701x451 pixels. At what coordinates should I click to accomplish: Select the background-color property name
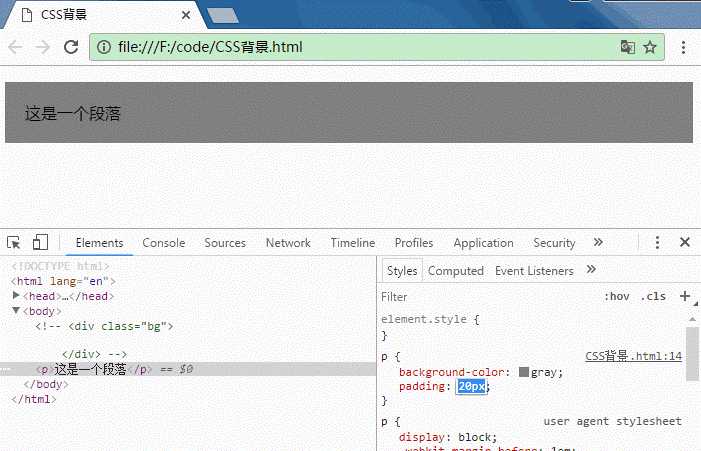click(x=452, y=372)
